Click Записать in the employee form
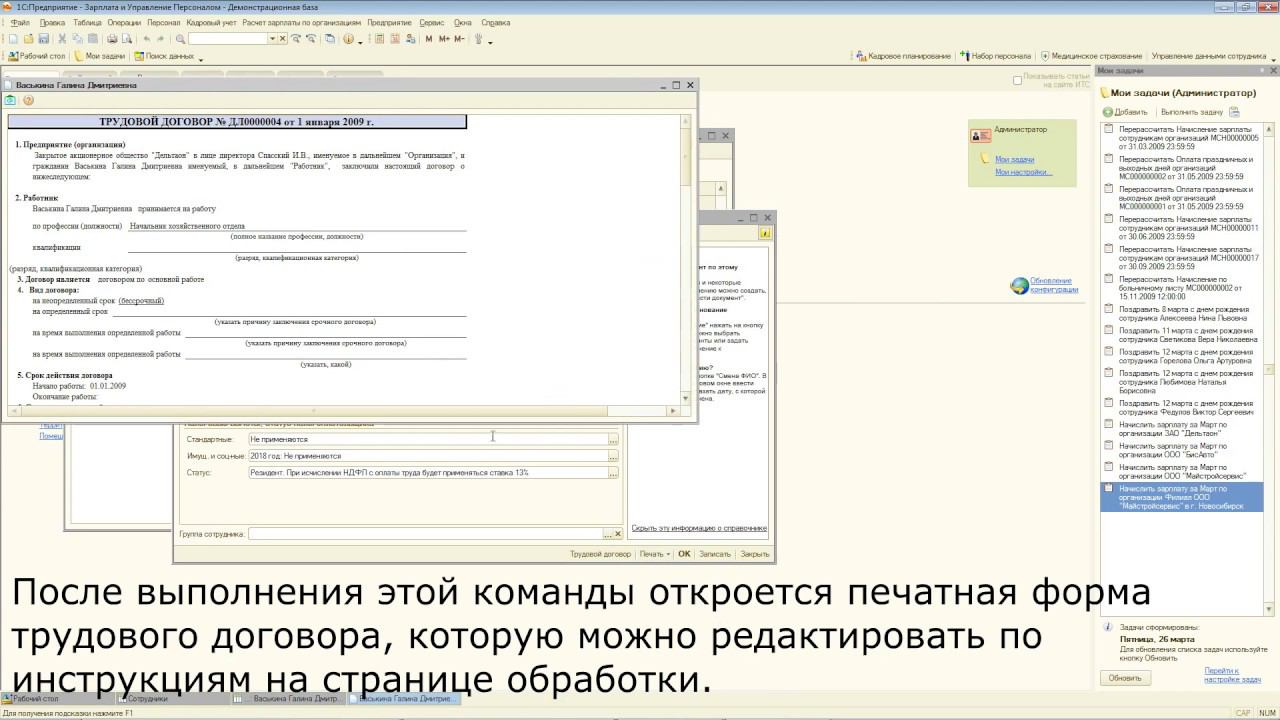 [715, 553]
